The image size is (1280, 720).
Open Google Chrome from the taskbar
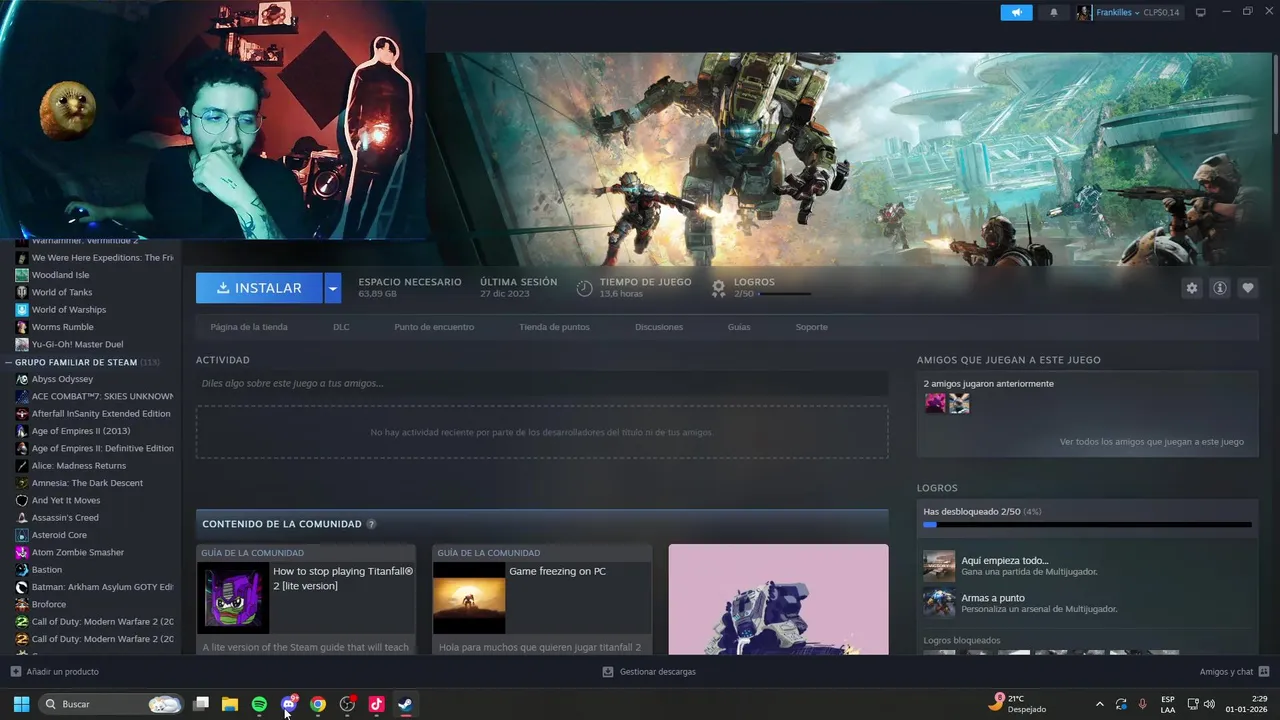pyautogui.click(x=318, y=704)
